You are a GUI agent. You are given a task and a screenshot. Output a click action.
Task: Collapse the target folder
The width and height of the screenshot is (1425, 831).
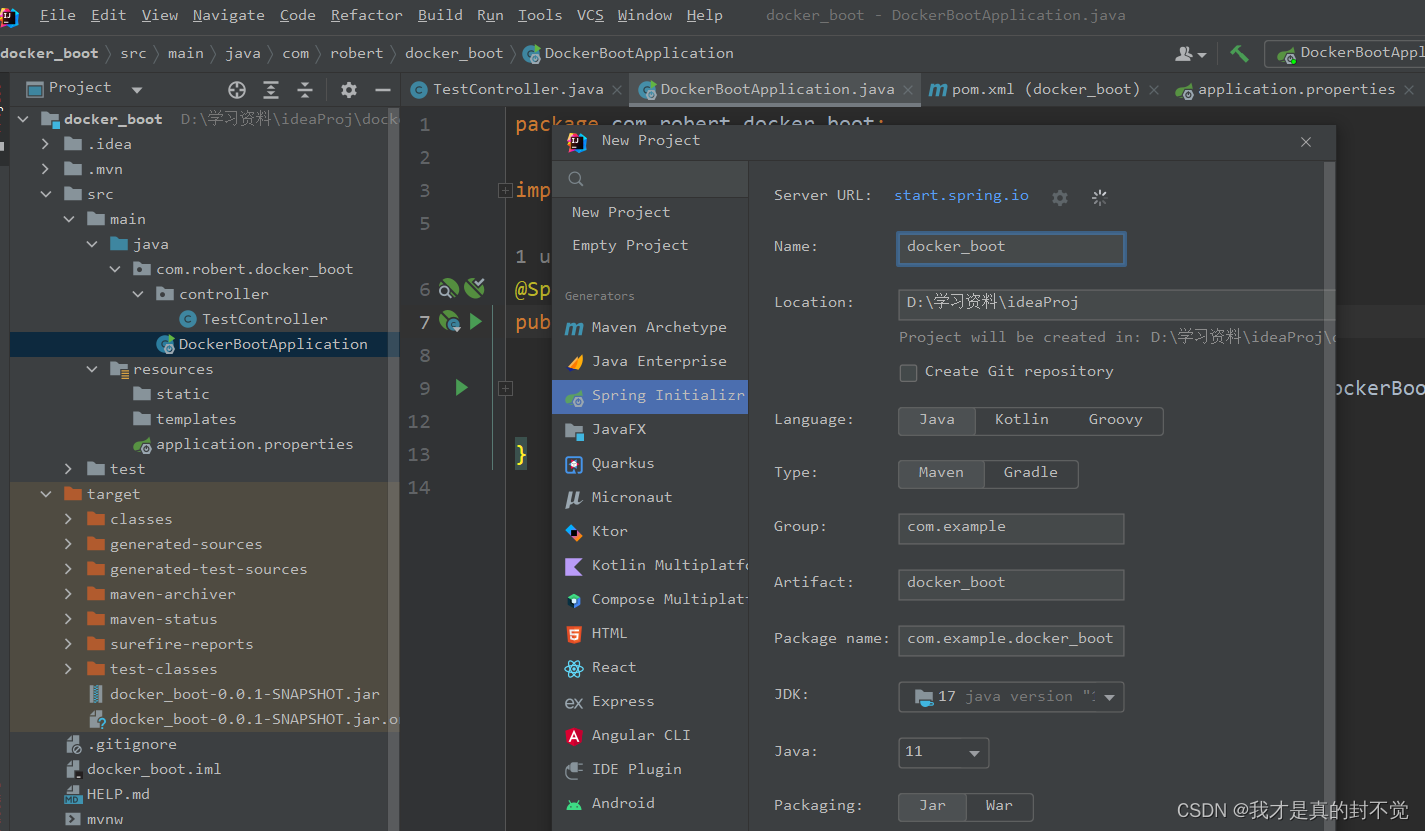coord(45,494)
